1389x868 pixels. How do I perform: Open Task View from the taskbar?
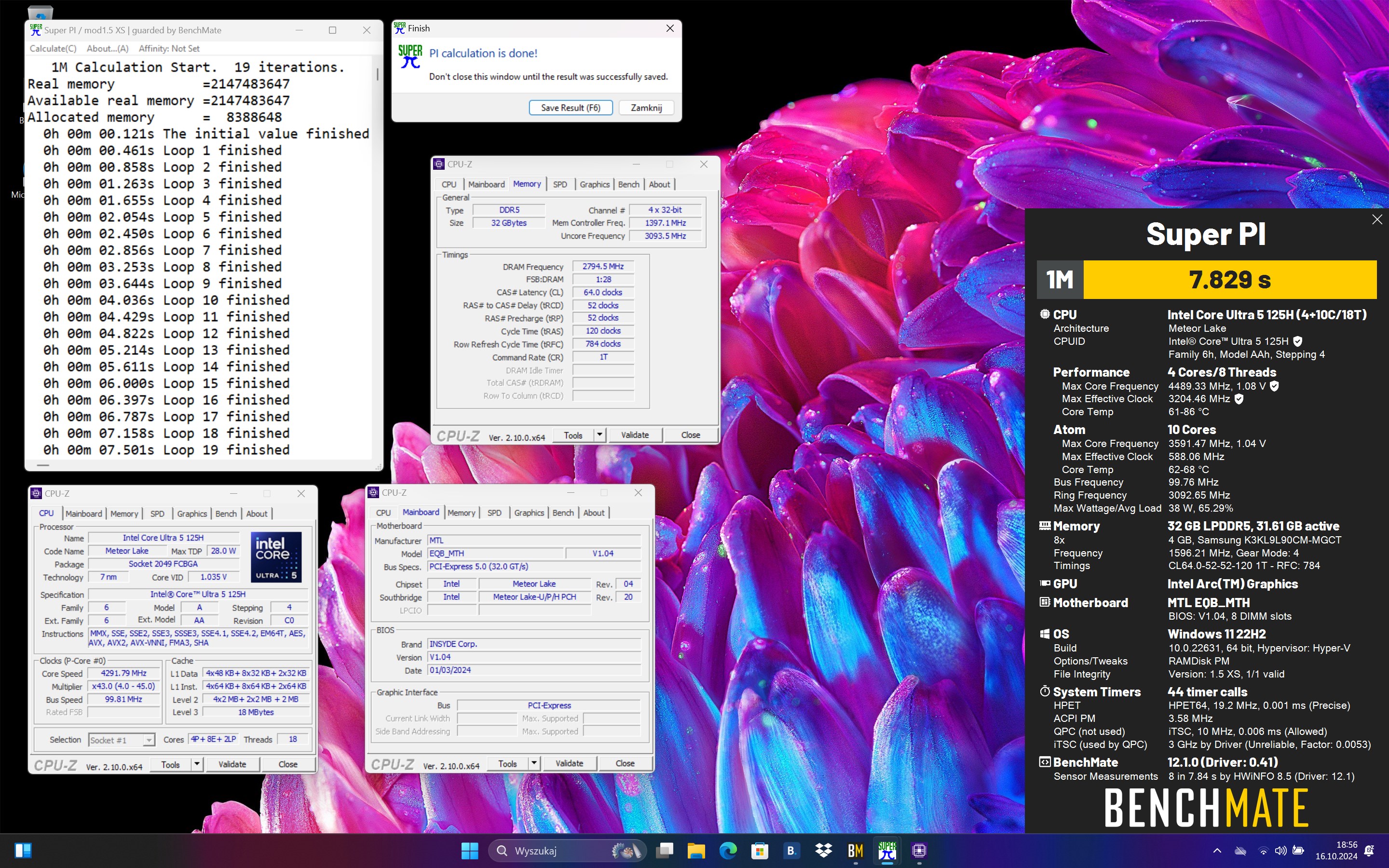tap(665, 850)
